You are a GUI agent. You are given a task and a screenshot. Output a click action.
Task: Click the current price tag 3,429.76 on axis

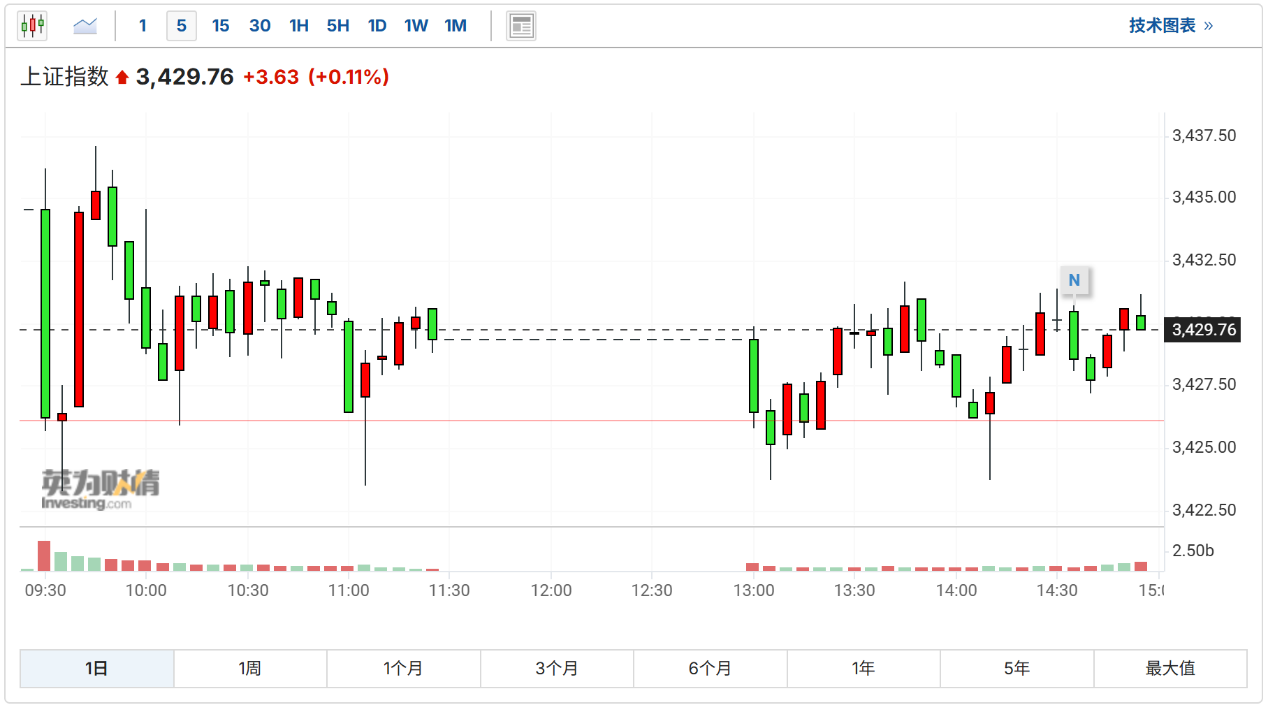1205,329
